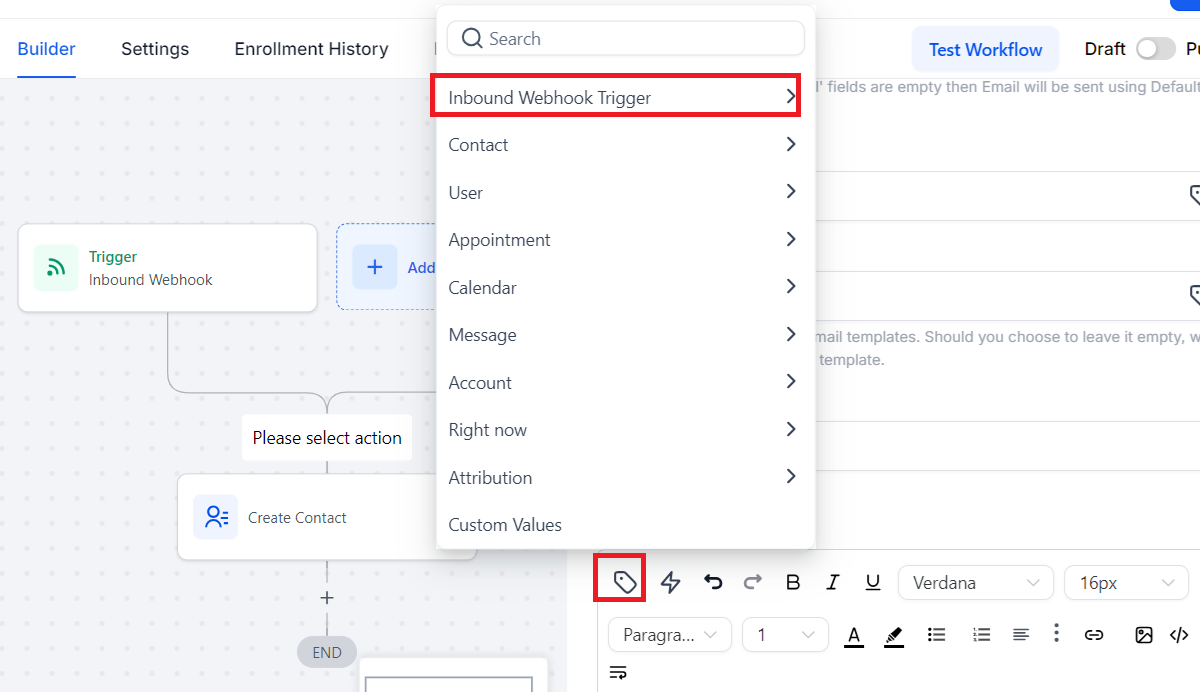Screen dimensions: 1200x692
Task: Toggle the Draft/Publish switch
Action: [1155, 49]
